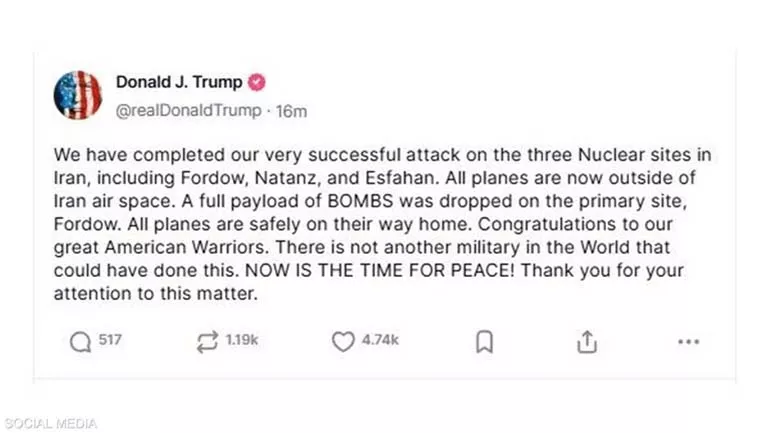Click the 517 replies count

pos(110,341)
